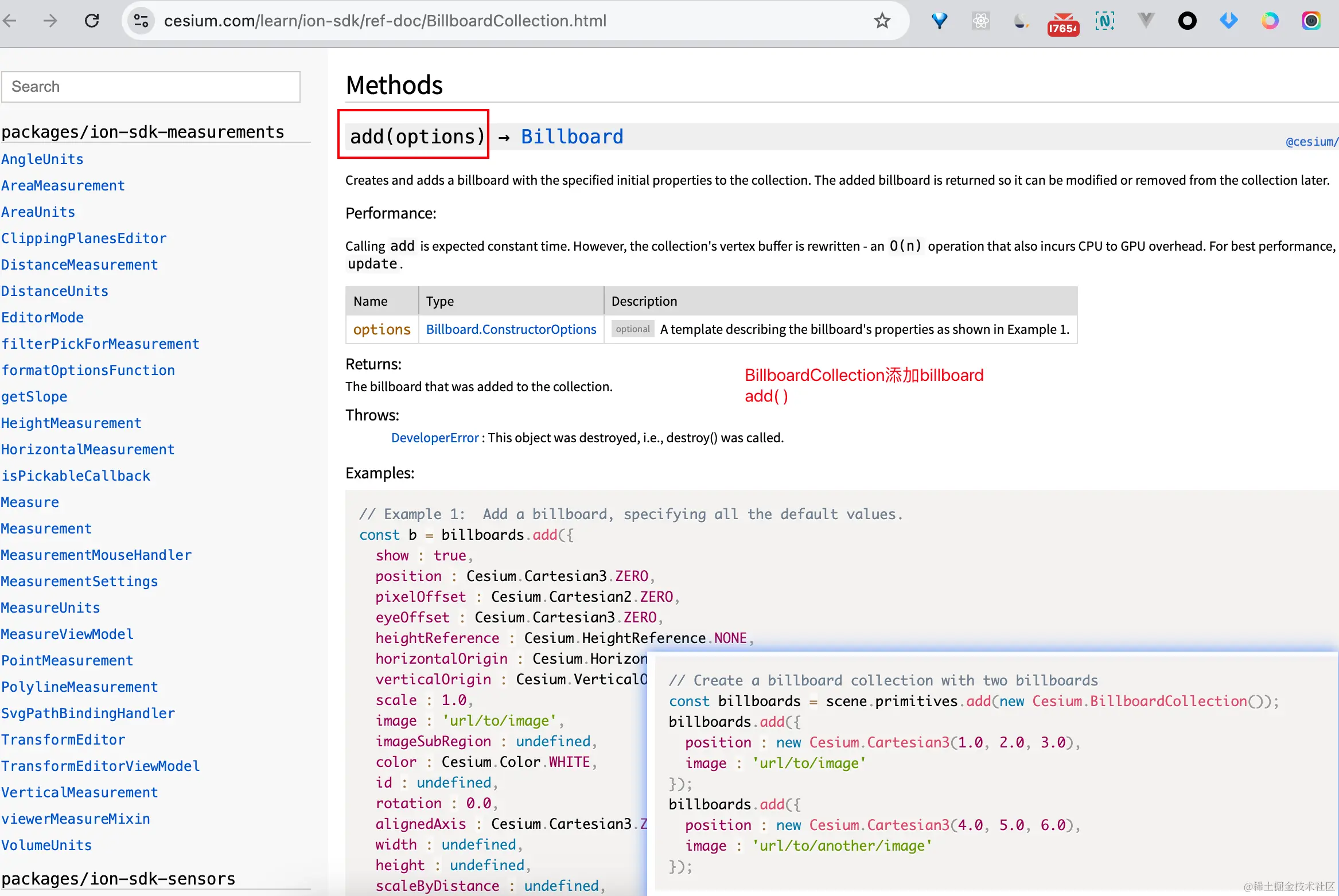Click the Vue devtools extension icon
Image resolution: width=1339 pixels, height=896 pixels.
point(1146,21)
